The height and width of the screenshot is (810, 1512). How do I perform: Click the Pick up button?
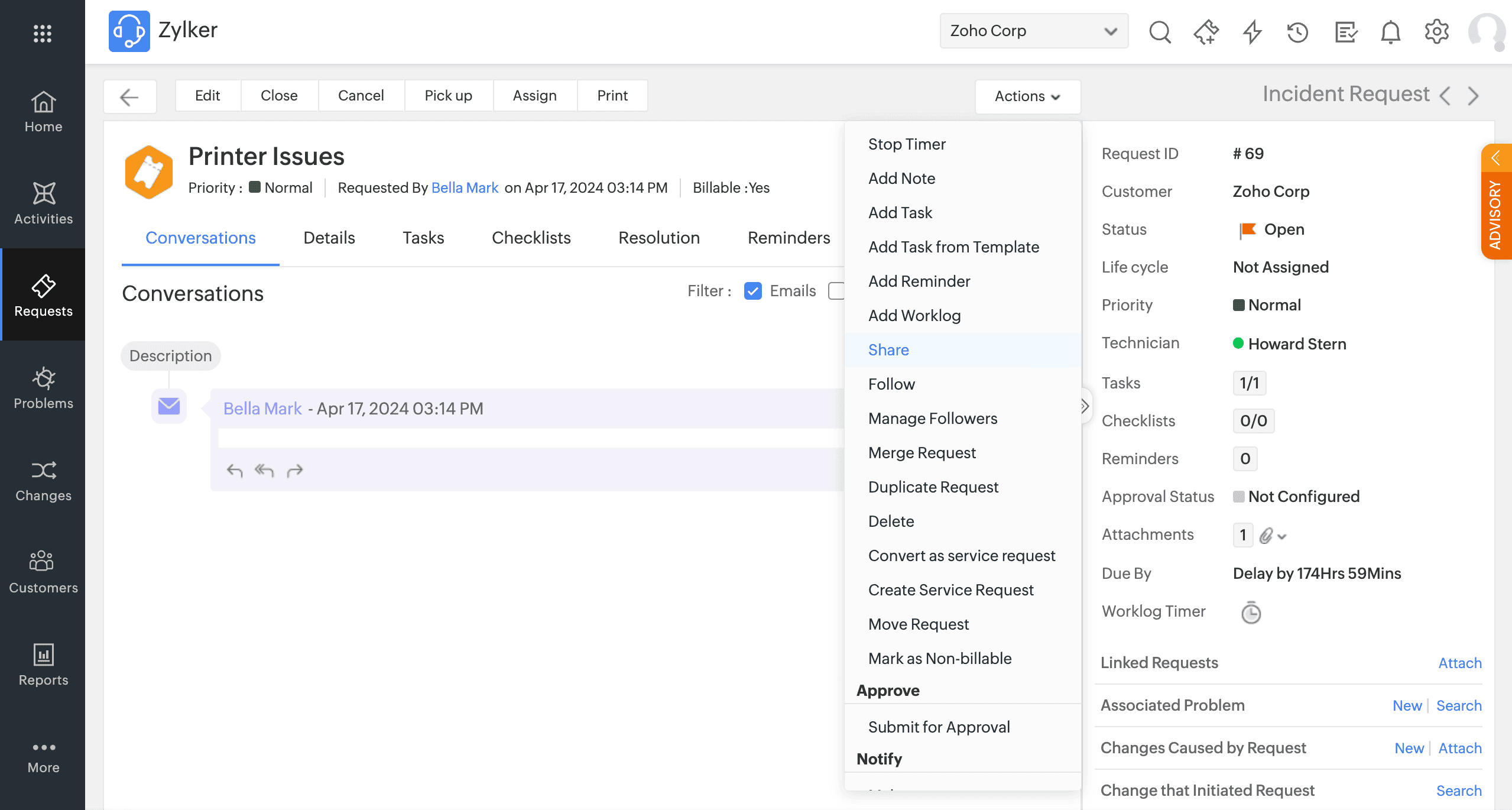click(448, 96)
